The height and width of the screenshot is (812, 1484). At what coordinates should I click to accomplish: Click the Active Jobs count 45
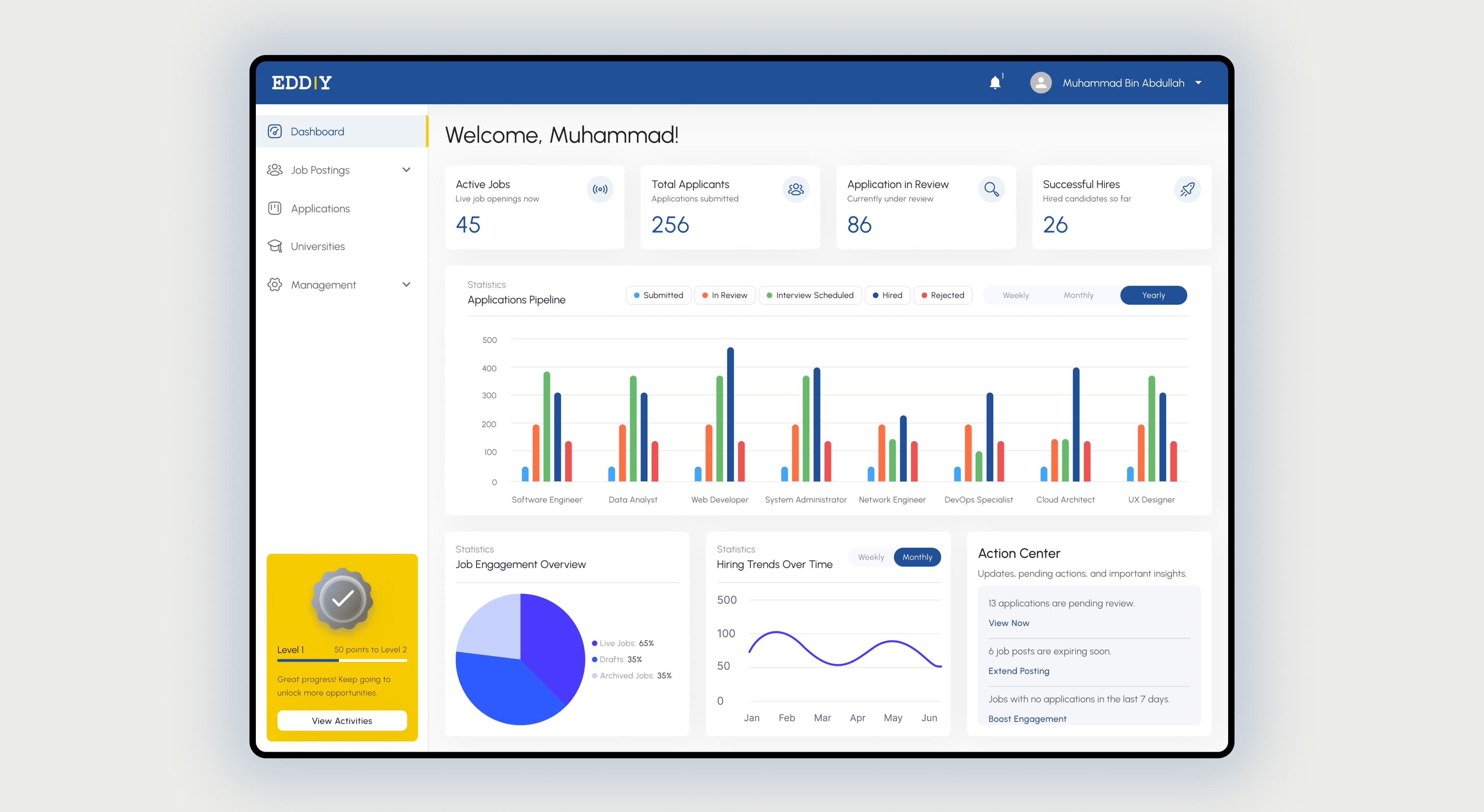click(468, 224)
